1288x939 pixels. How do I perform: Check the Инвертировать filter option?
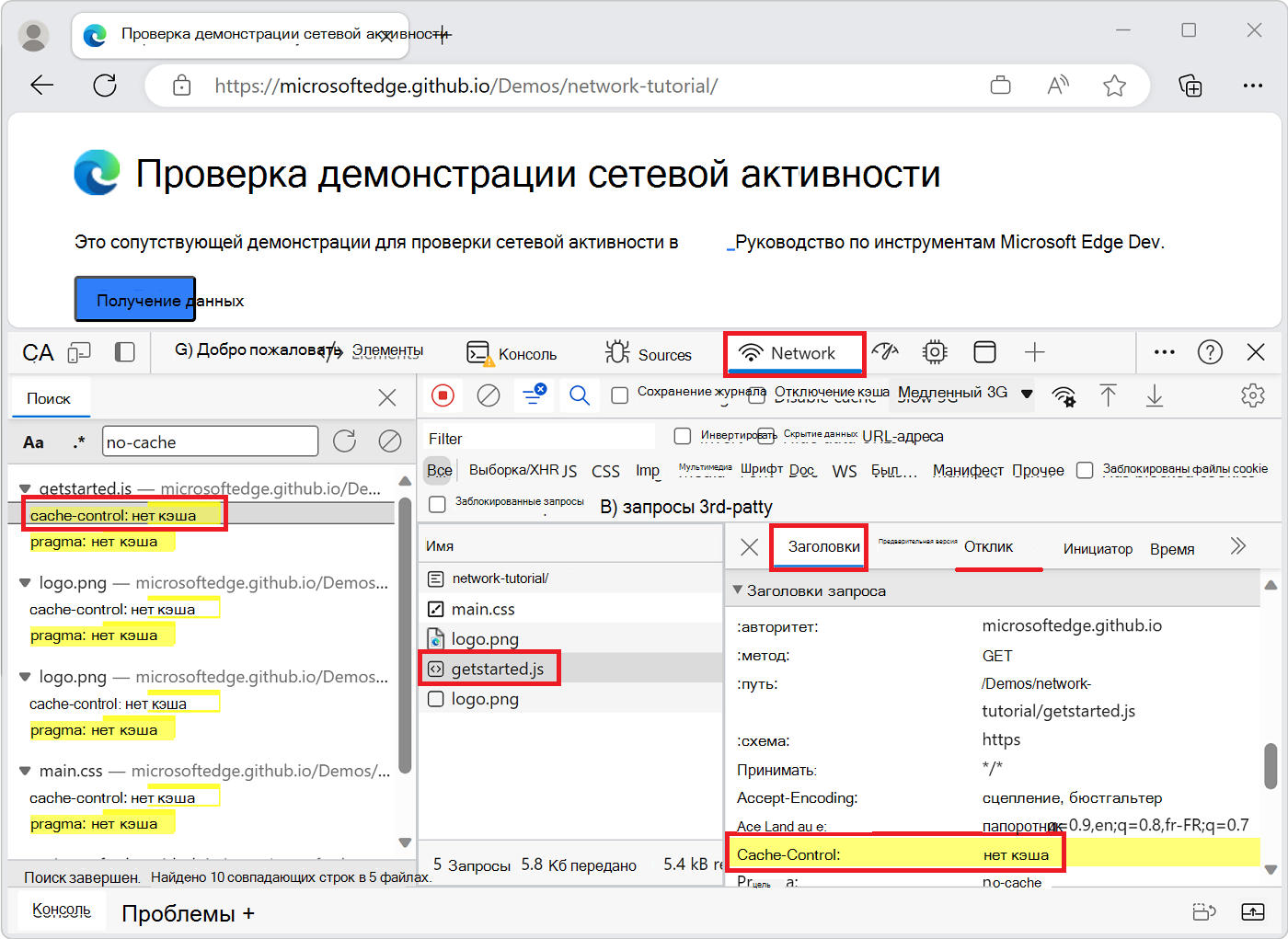[681, 436]
